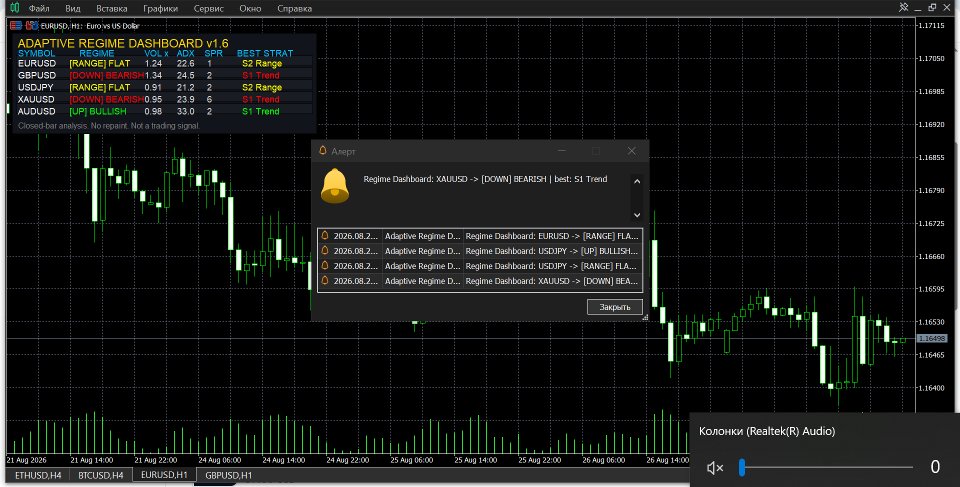Open the Сервис menu
Image resolution: width=960 pixels, height=487 pixels.
209,9
